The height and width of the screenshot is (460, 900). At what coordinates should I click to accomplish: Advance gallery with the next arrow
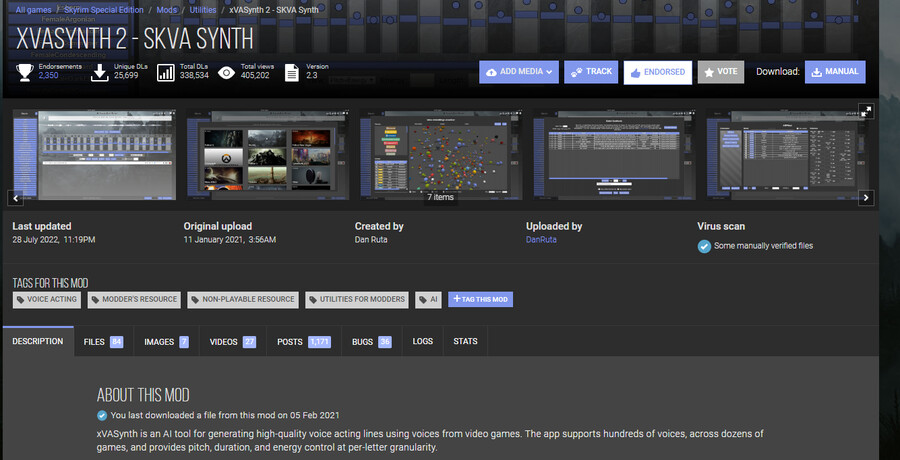(x=866, y=197)
